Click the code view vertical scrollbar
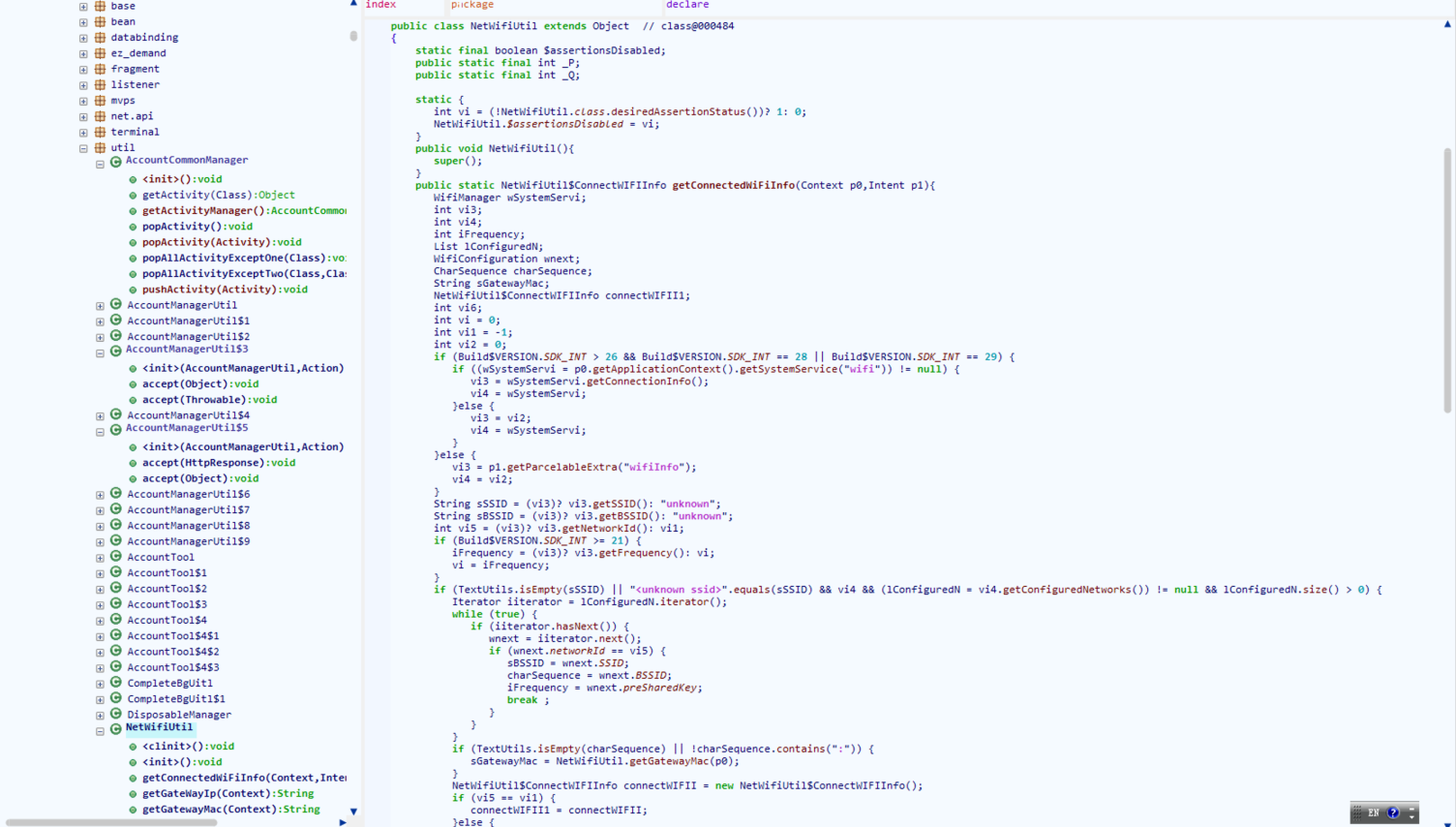The width and height of the screenshot is (1456, 827). pyautogui.click(x=1447, y=281)
